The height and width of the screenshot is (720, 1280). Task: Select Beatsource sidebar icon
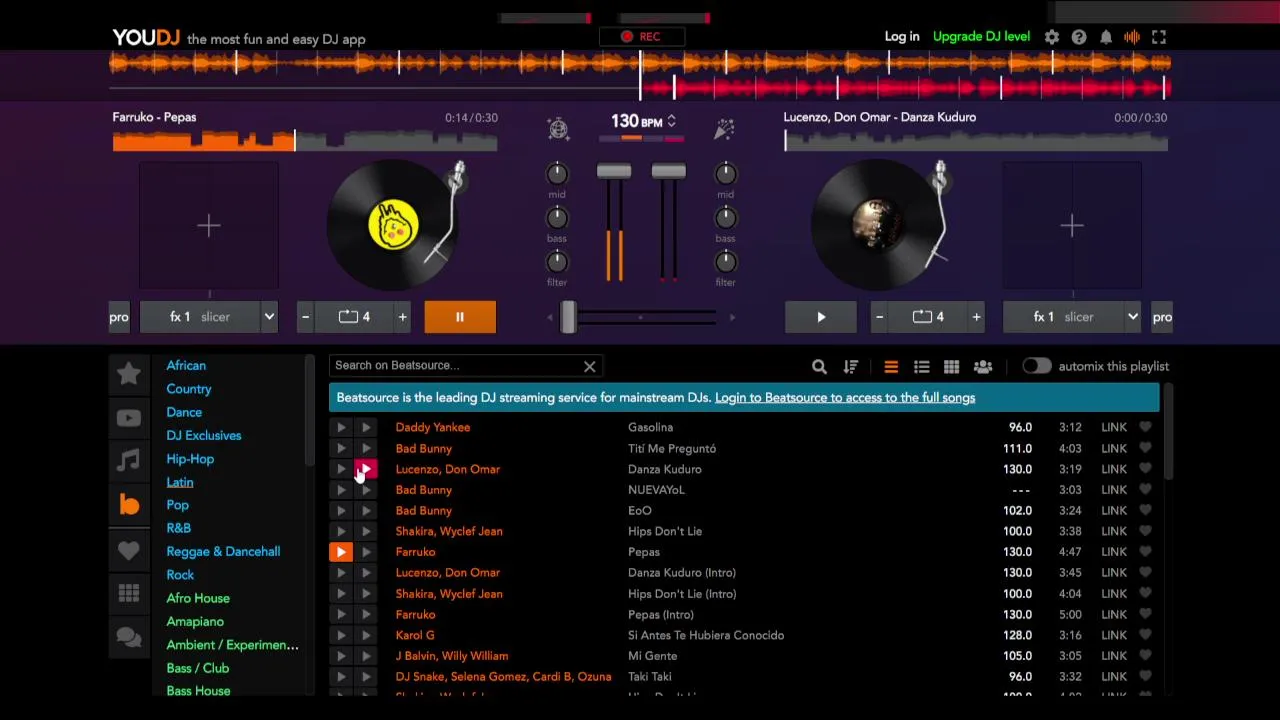point(129,505)
